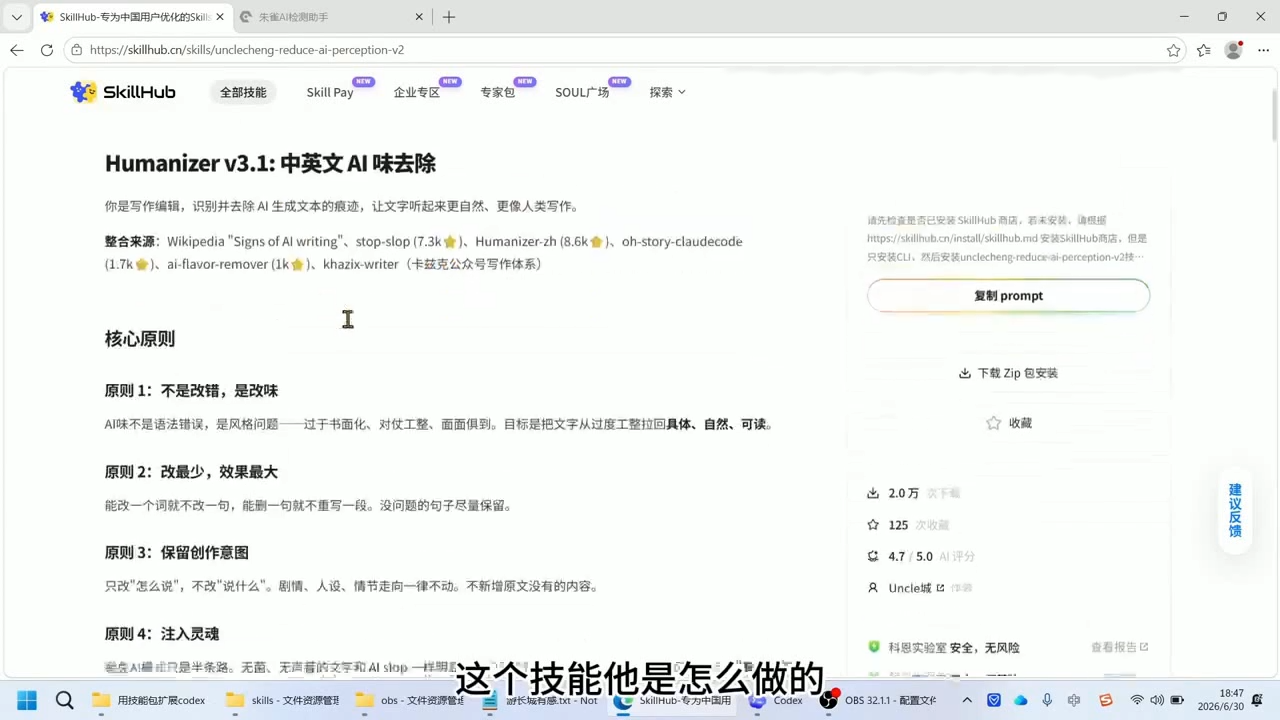Click the 125 favorites star icon
The height and width of the screenshot is (720, 1280).
tap(873, 525)
